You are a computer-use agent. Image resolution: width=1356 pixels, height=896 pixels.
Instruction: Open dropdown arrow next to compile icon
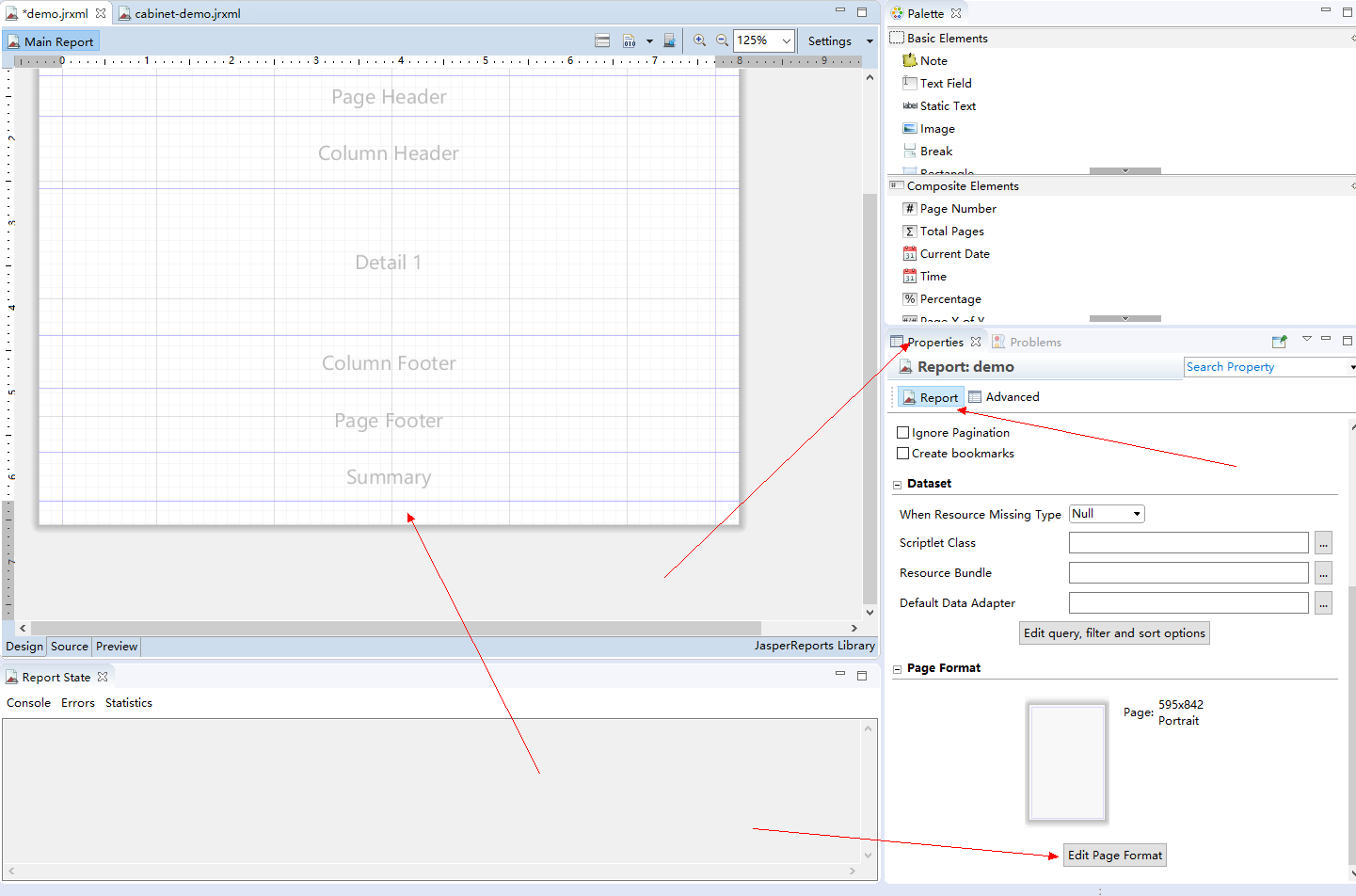(x=649, y=41)
